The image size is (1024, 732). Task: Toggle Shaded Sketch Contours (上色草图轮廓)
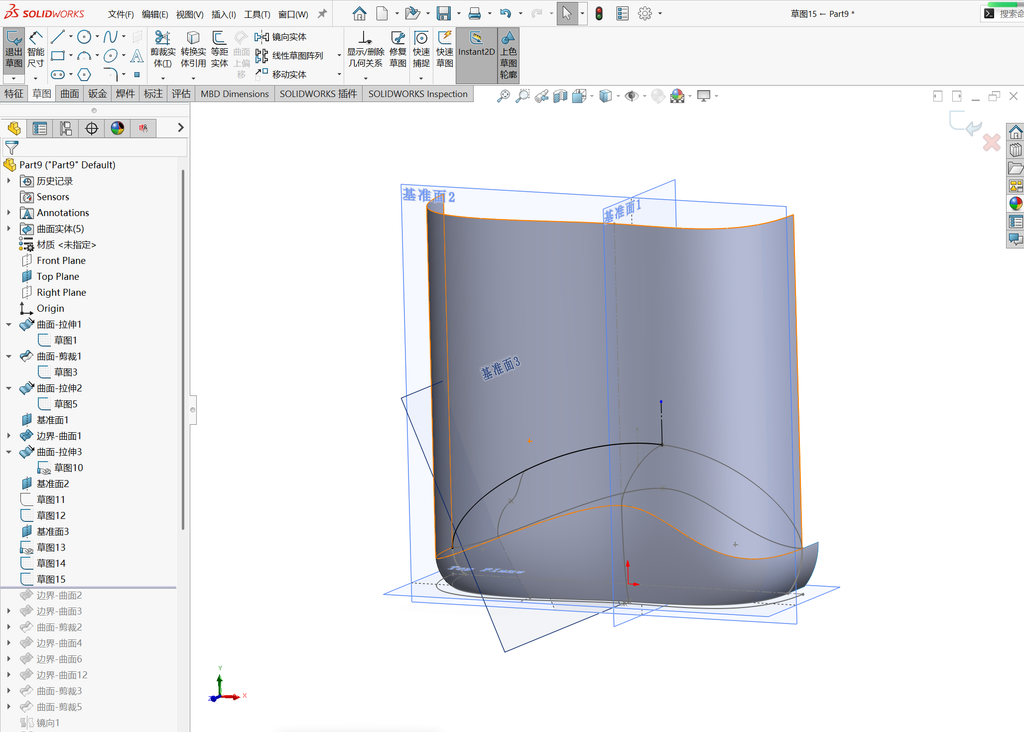tap(508, 55)
